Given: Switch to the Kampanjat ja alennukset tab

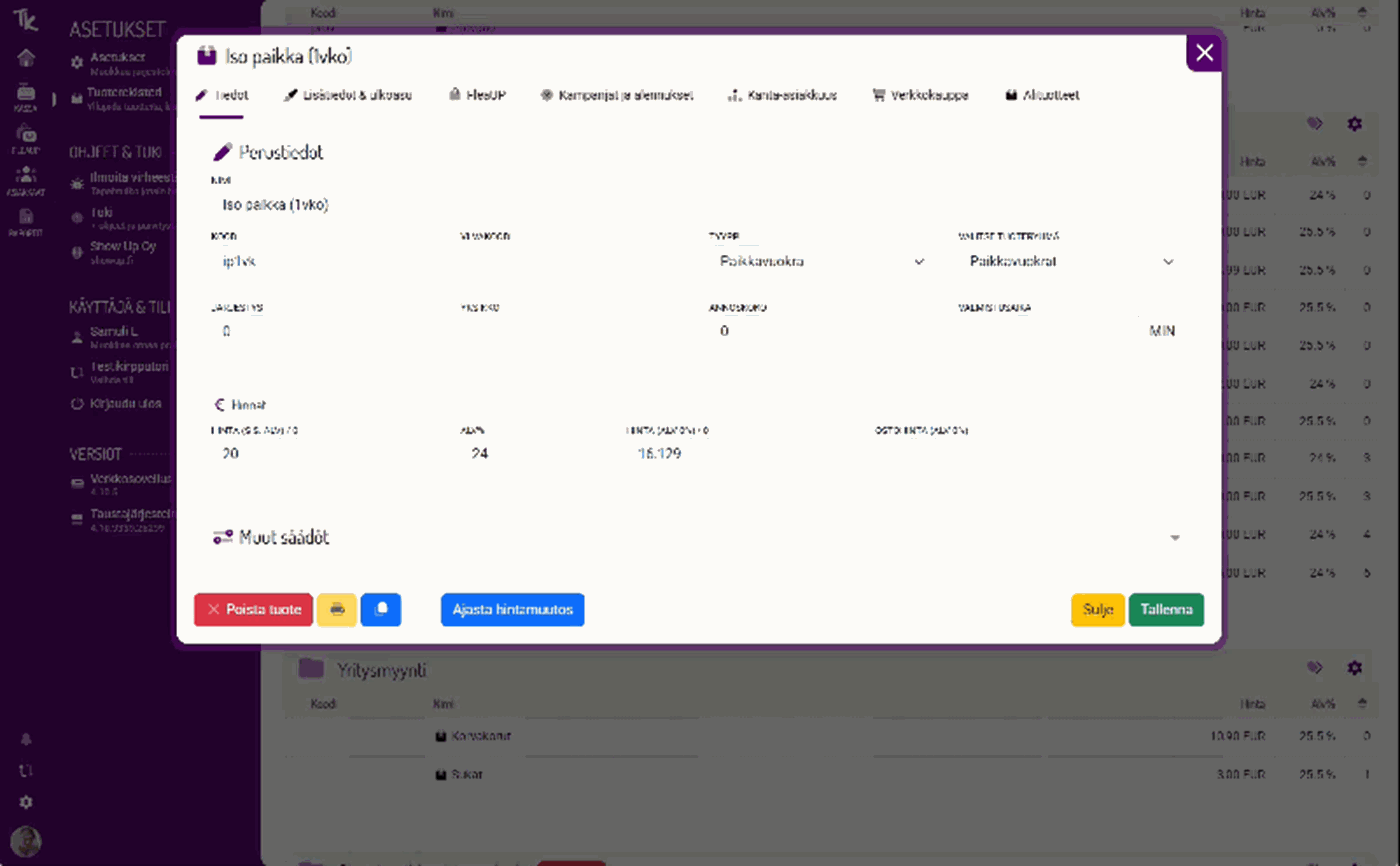Looking at the screenshot, I should pos(616,96).
